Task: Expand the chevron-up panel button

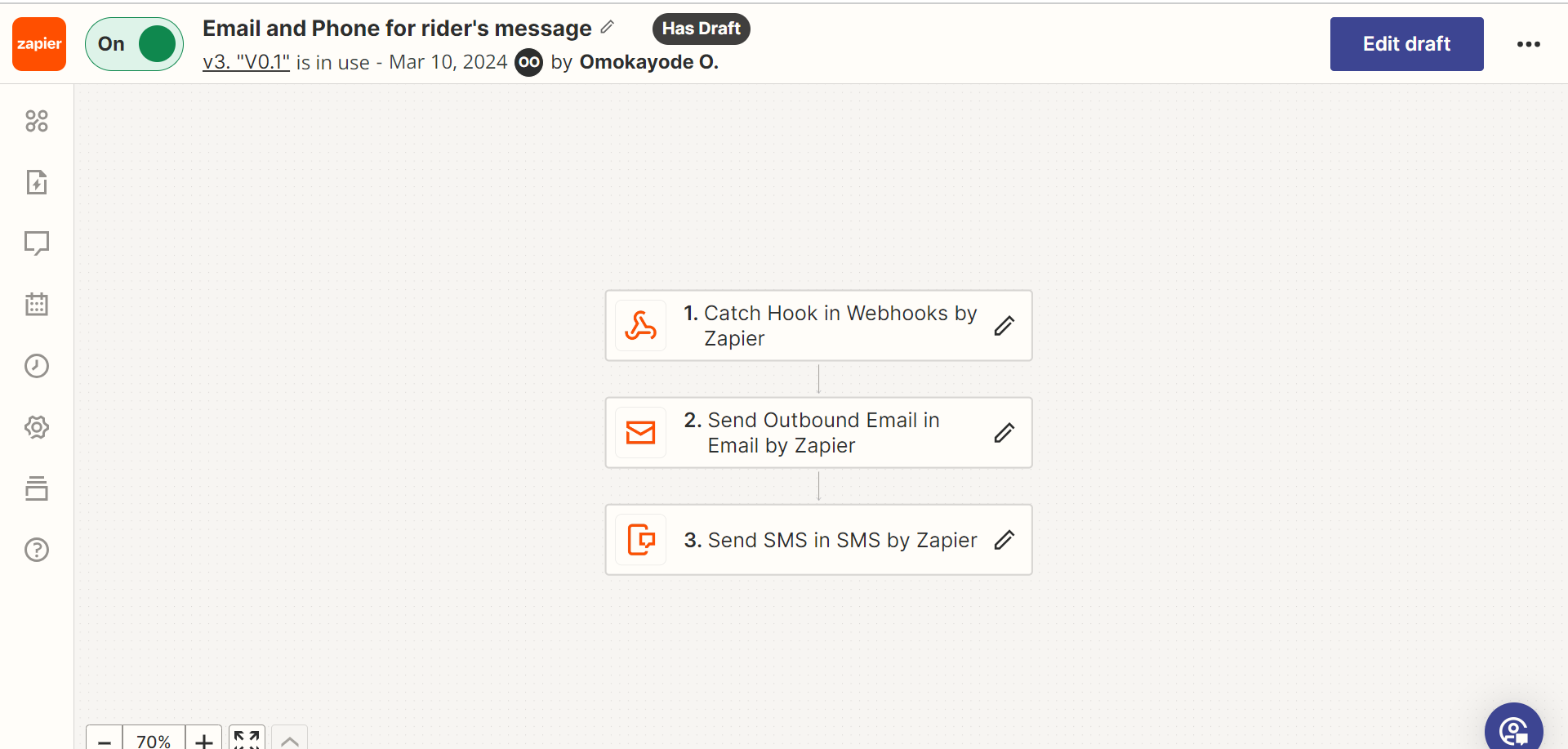Action: 289,739
